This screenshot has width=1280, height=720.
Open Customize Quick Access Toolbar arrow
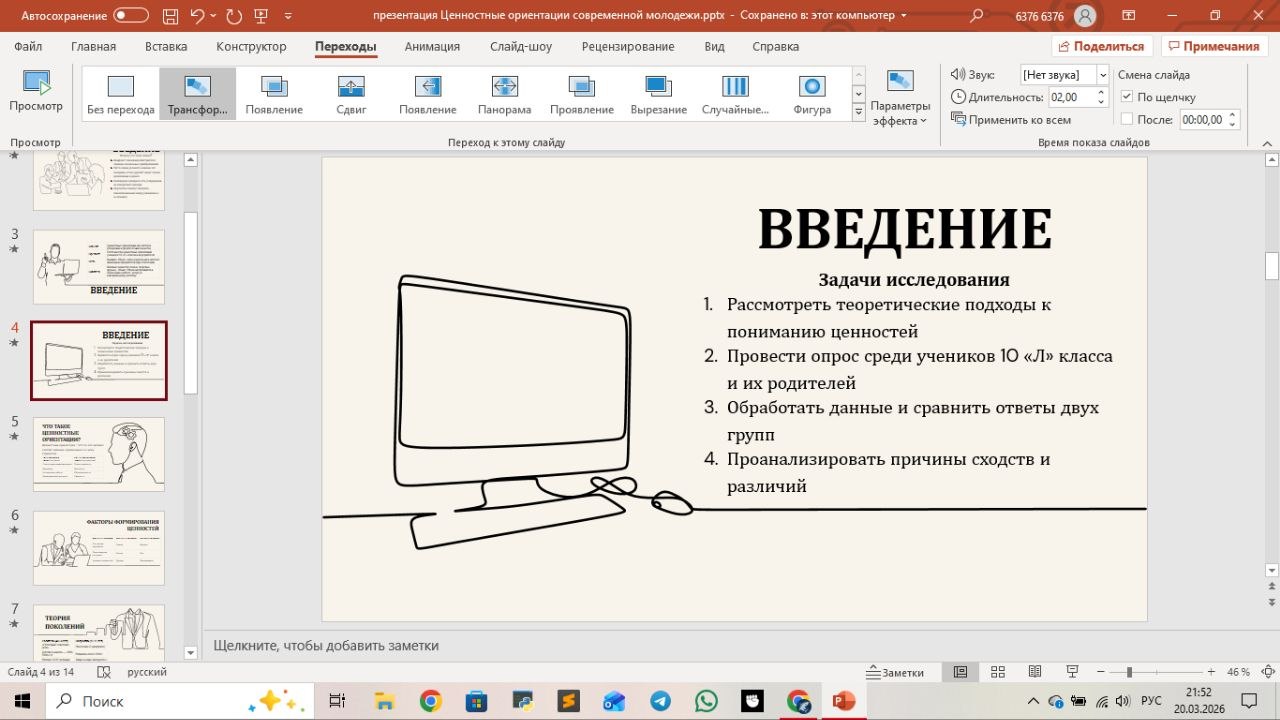[290, 16]
